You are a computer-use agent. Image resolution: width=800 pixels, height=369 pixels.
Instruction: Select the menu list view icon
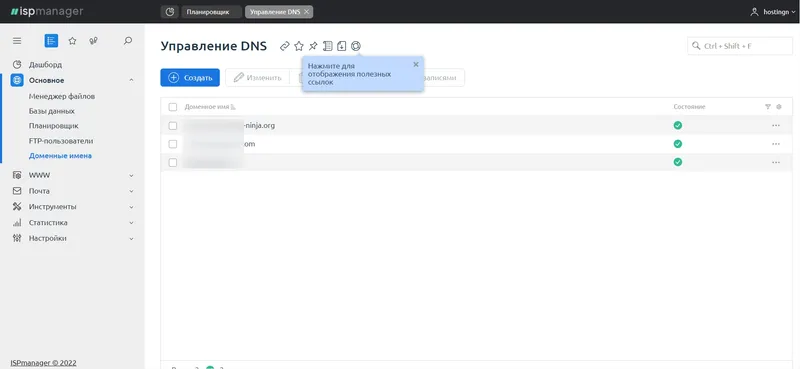(x=51, y=41)
